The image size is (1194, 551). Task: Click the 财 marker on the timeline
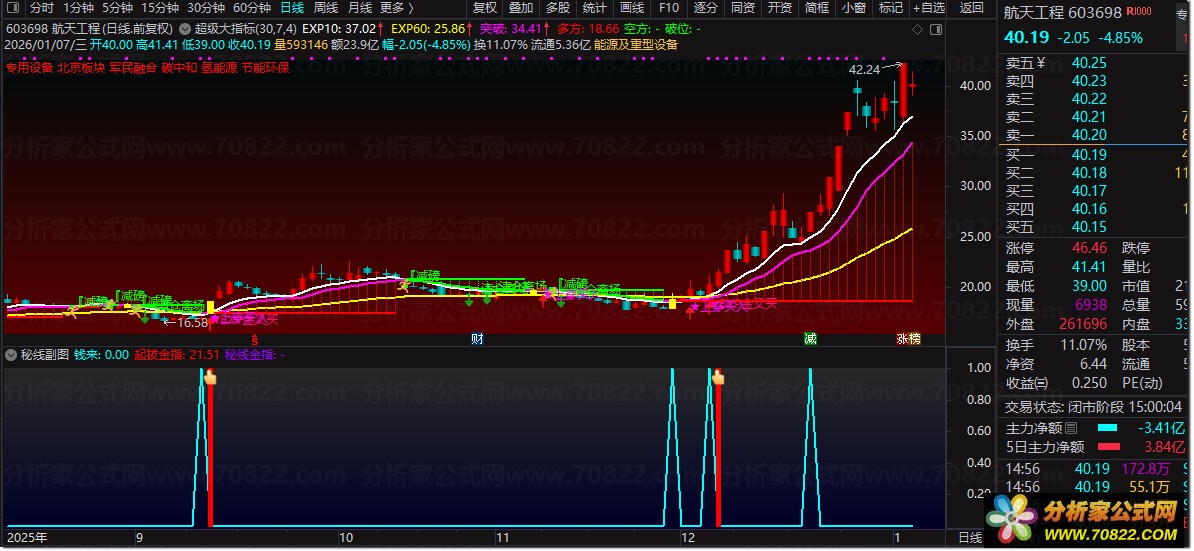477,340
